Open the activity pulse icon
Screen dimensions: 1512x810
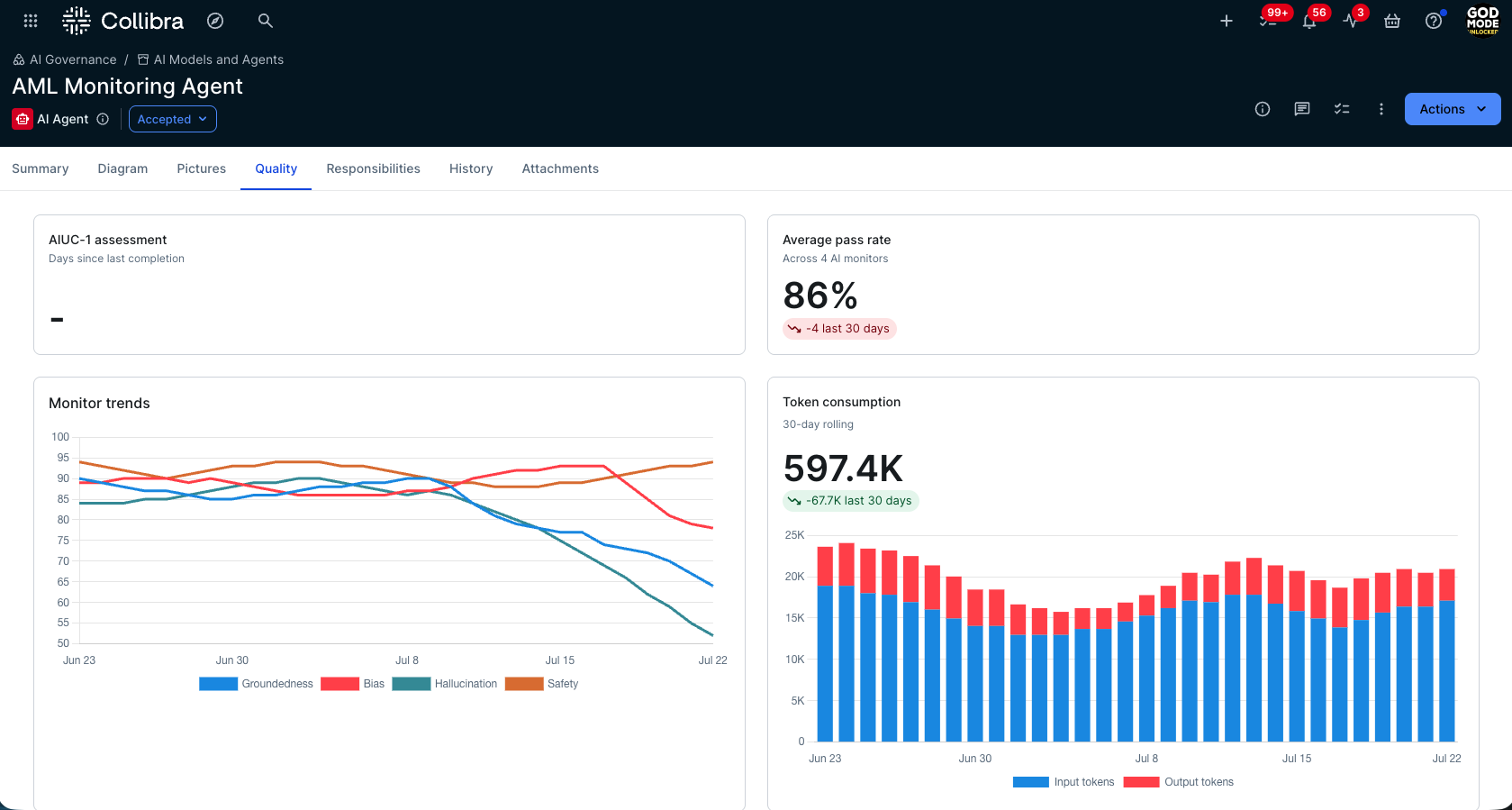coord(1351,21)
